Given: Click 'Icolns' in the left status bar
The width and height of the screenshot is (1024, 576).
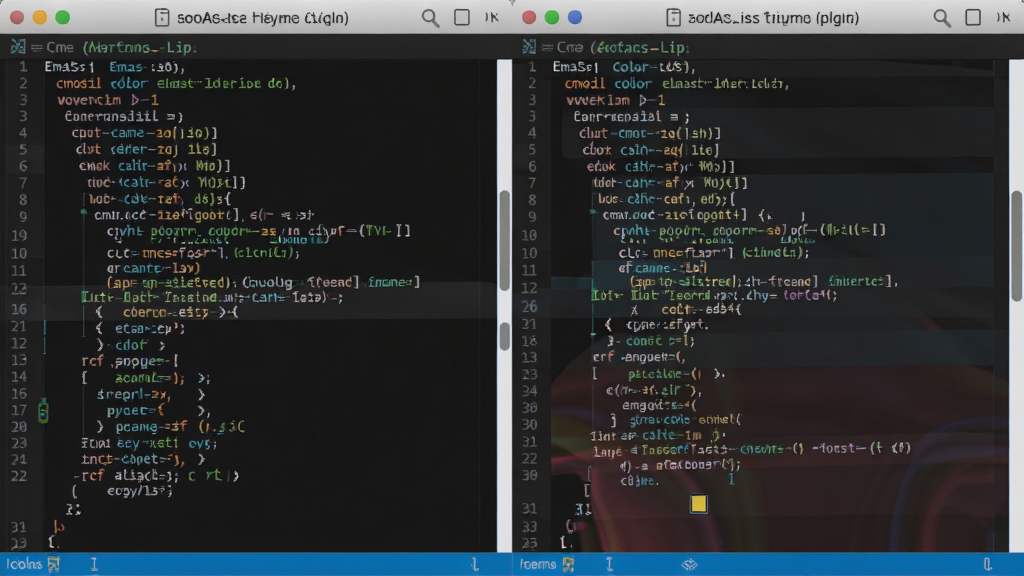Looking at the screenshot, I should pos(24,564).
